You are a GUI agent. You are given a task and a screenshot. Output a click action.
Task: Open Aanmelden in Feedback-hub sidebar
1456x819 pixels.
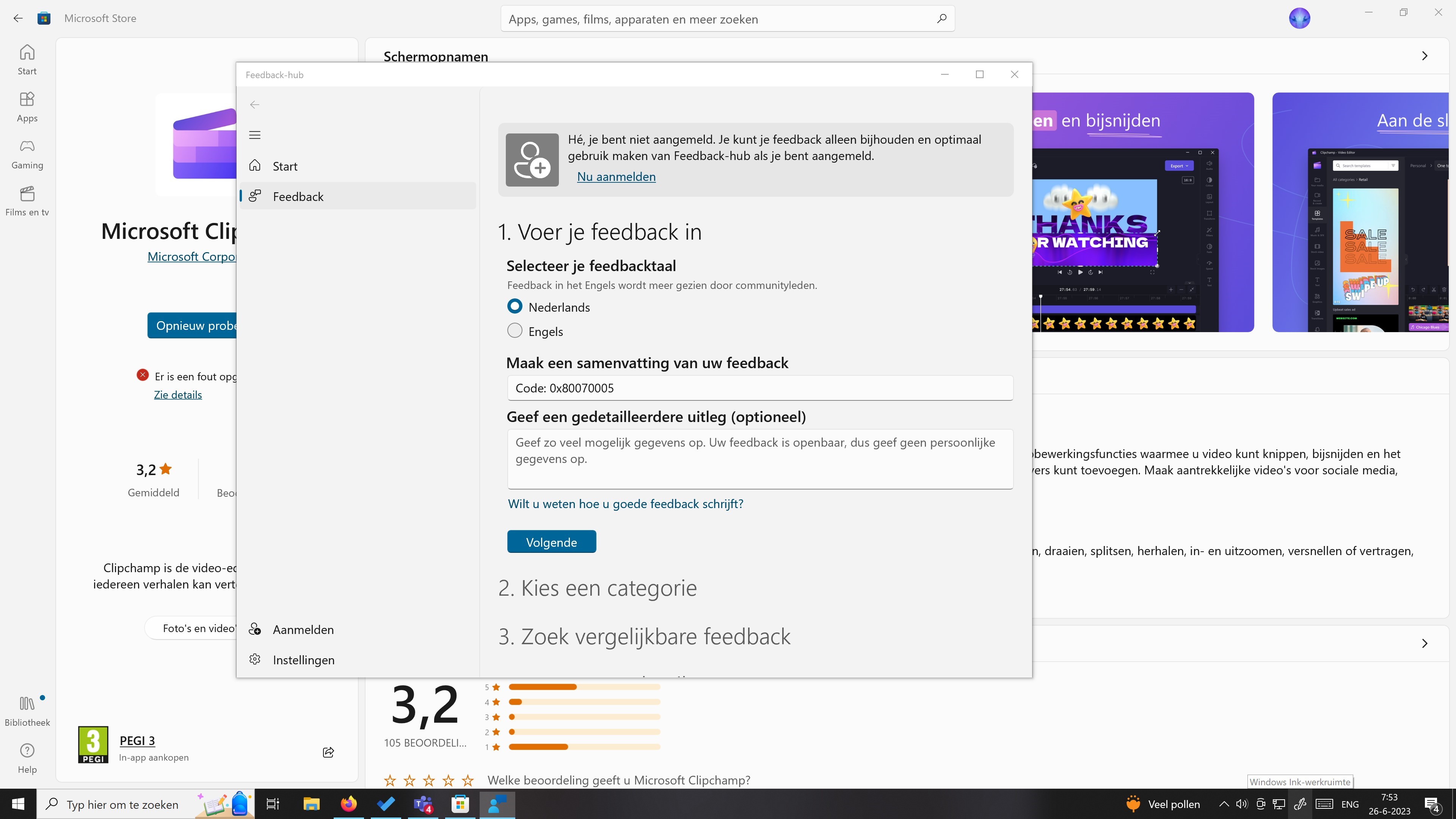[x=358, y=629]
